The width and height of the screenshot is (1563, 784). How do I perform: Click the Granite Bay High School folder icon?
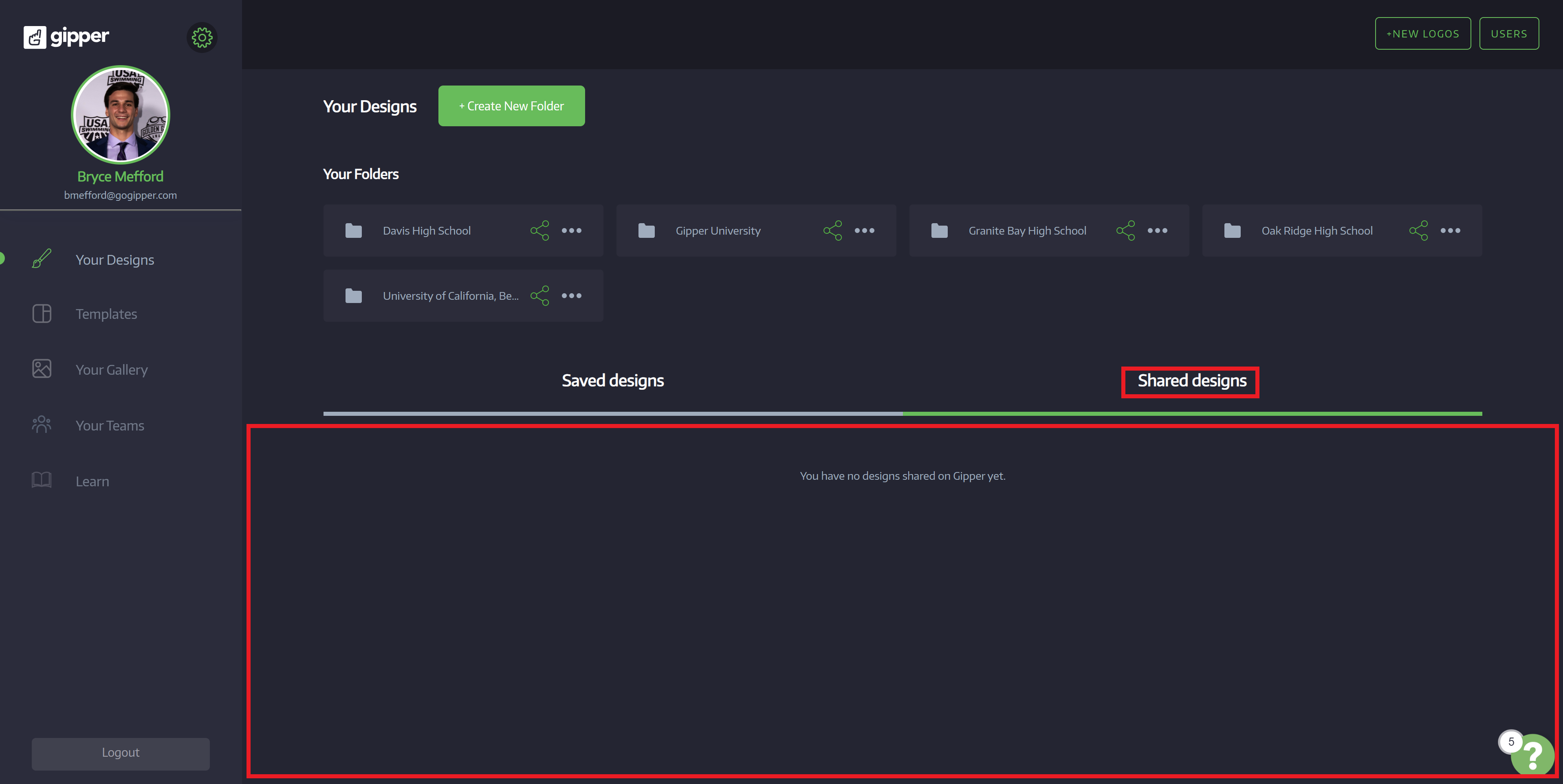(939, 231)
